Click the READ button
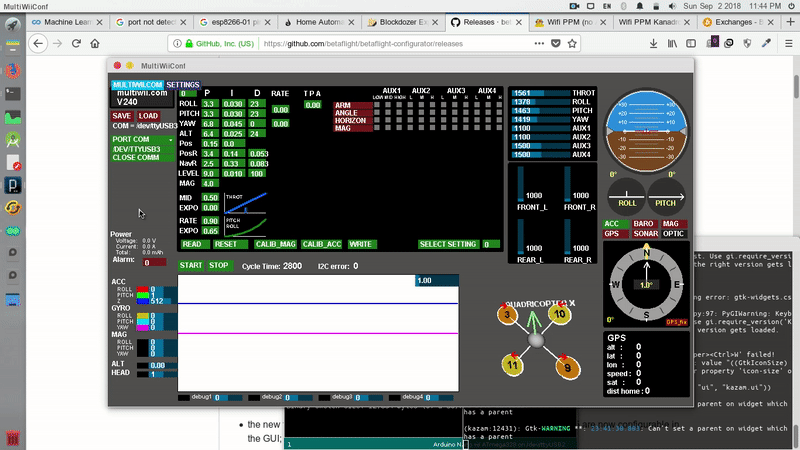The image size is (800, 450). (x=194, y=244)
